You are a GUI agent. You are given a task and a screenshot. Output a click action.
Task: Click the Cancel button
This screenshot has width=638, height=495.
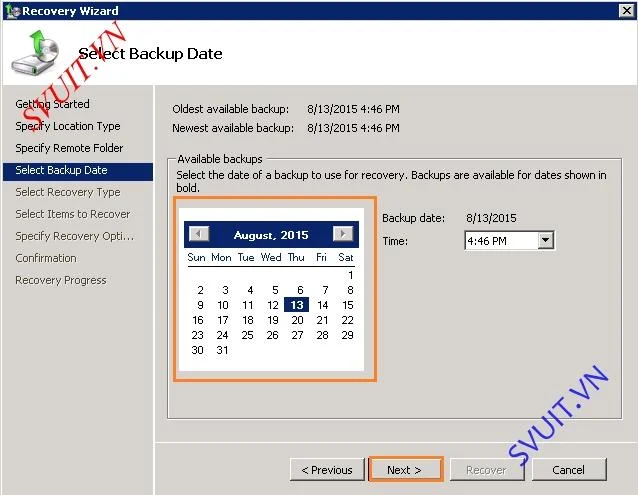point(569,470)
